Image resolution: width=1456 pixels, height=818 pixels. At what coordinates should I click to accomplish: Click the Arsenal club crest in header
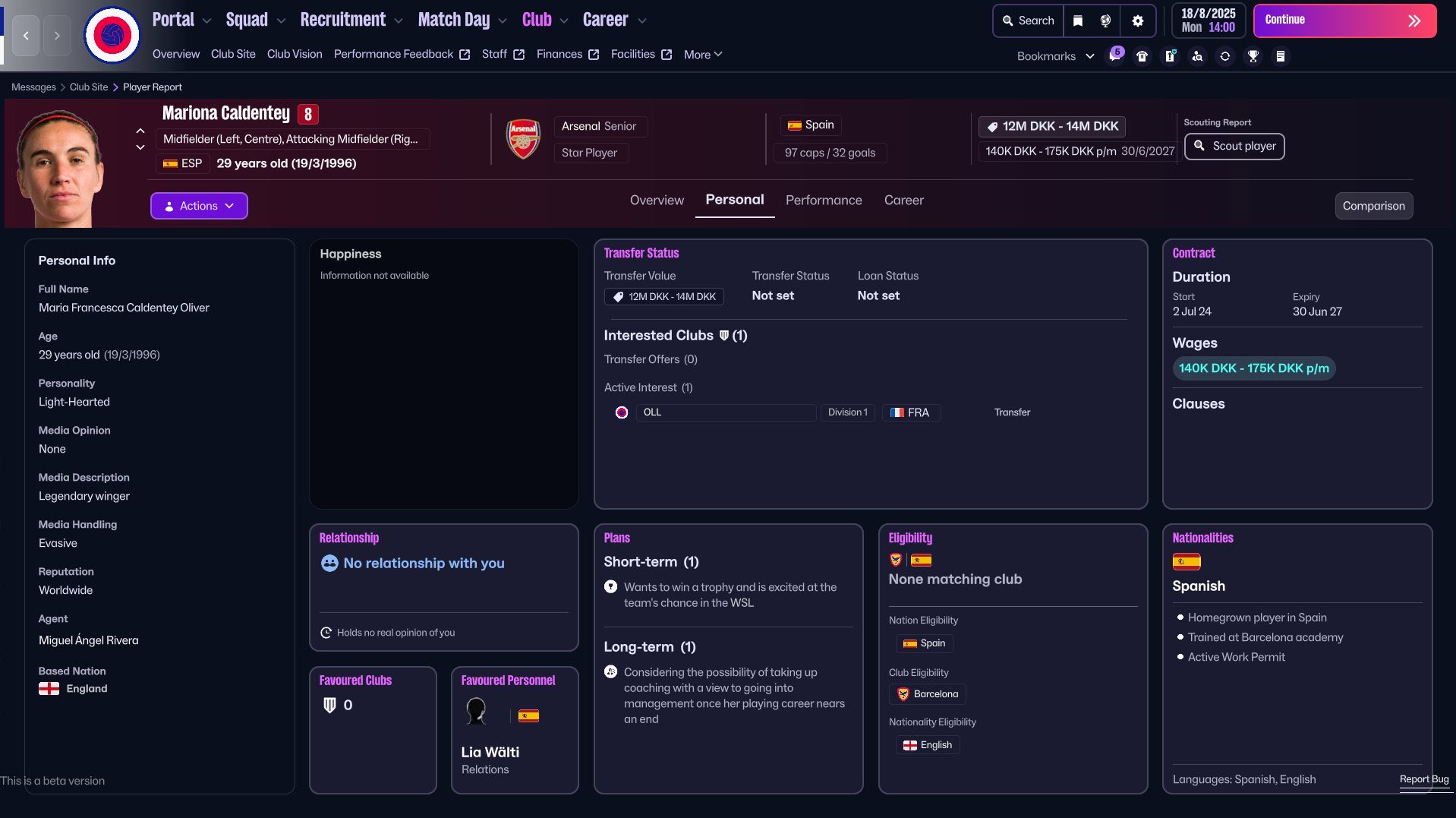pyautogui.click(x=524, y=139)
